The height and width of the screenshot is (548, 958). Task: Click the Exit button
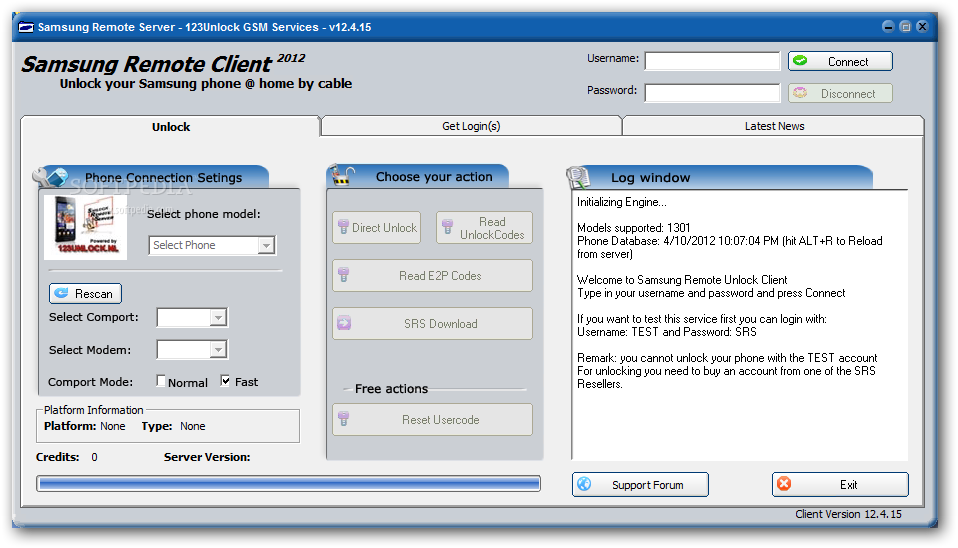[x=840, y=484]
